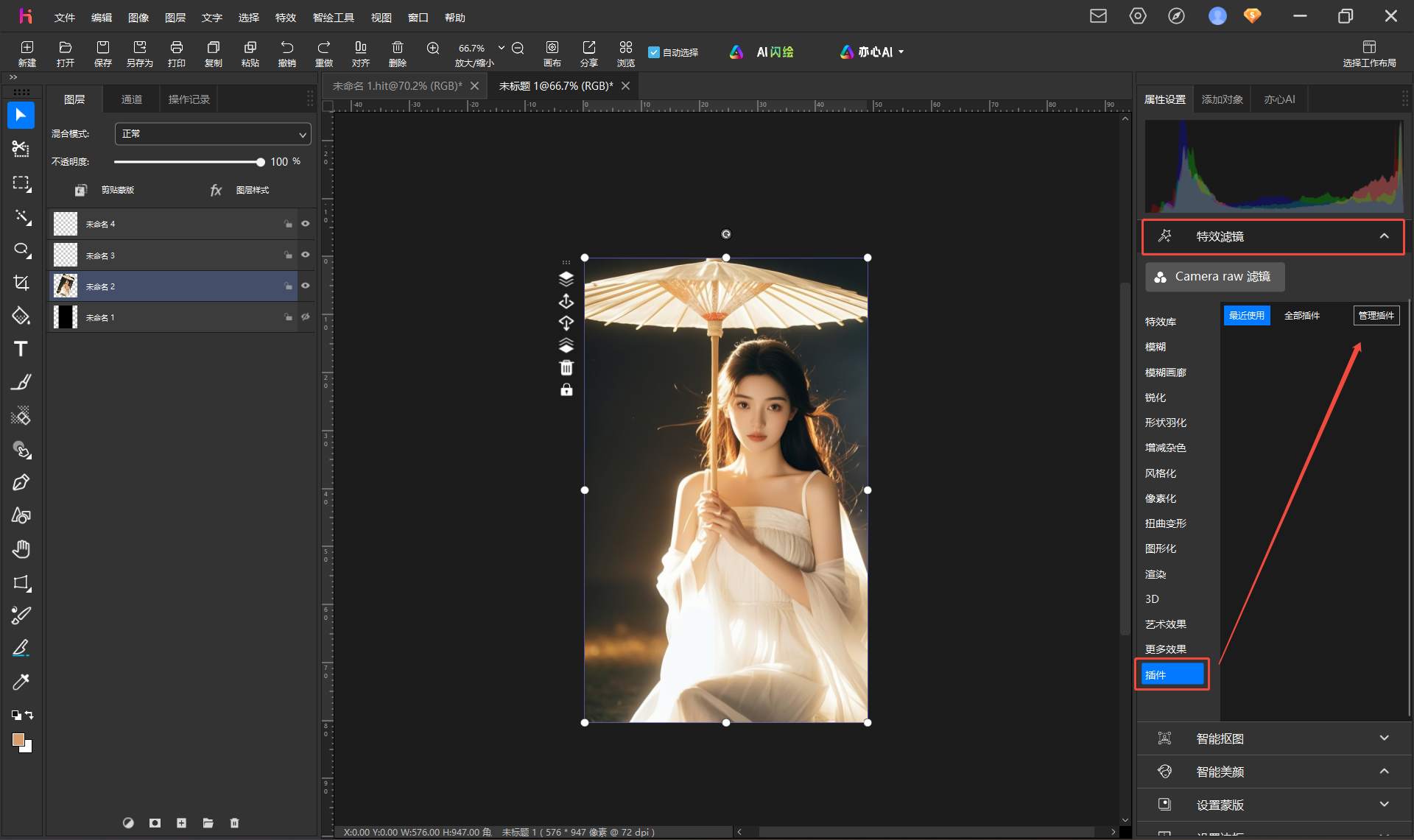The image size is (1414, 840).
Task: Zoom out with the minus magnifier
Action: (x=518, y=48)
